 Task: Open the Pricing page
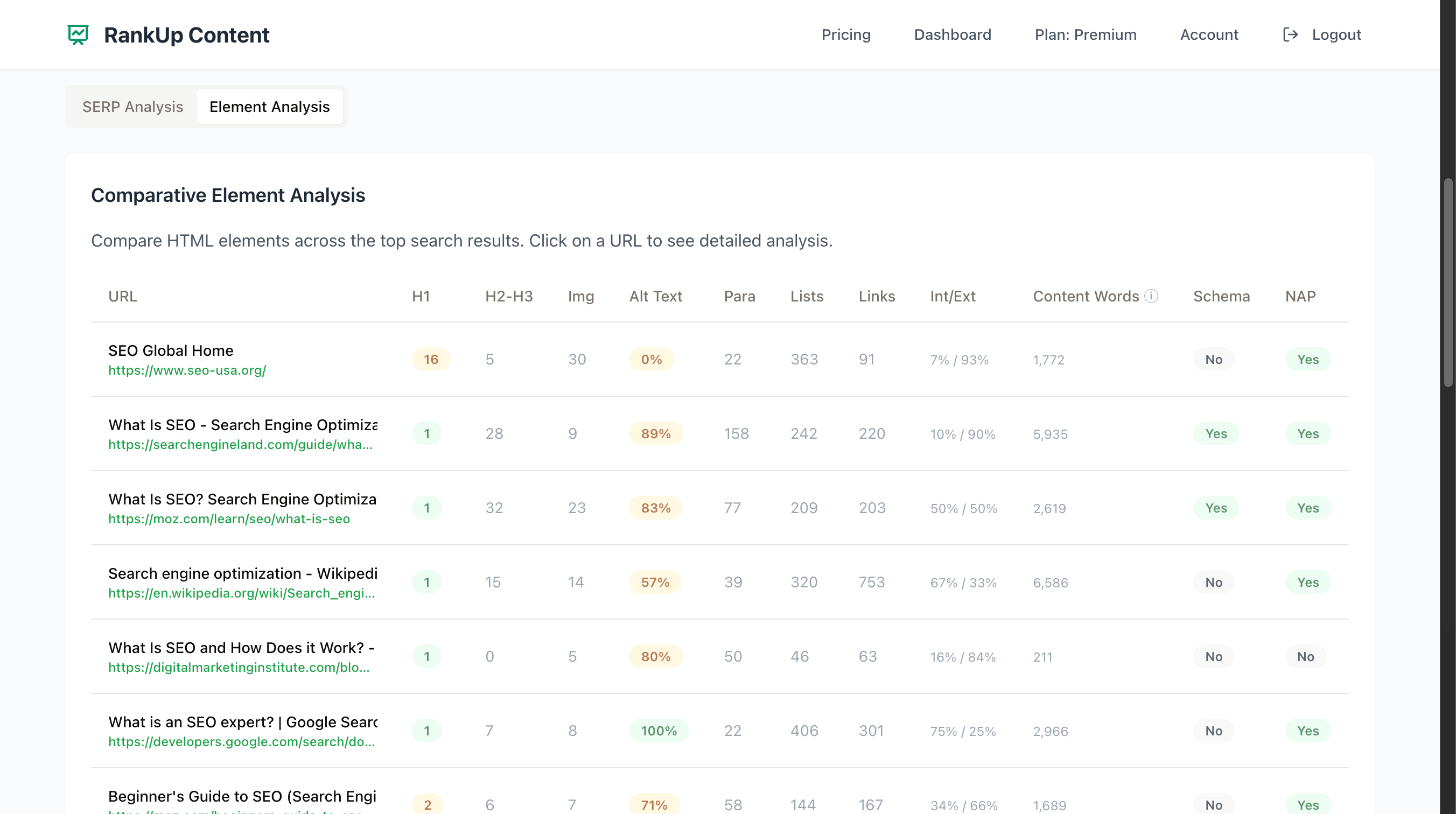(845, 34)
